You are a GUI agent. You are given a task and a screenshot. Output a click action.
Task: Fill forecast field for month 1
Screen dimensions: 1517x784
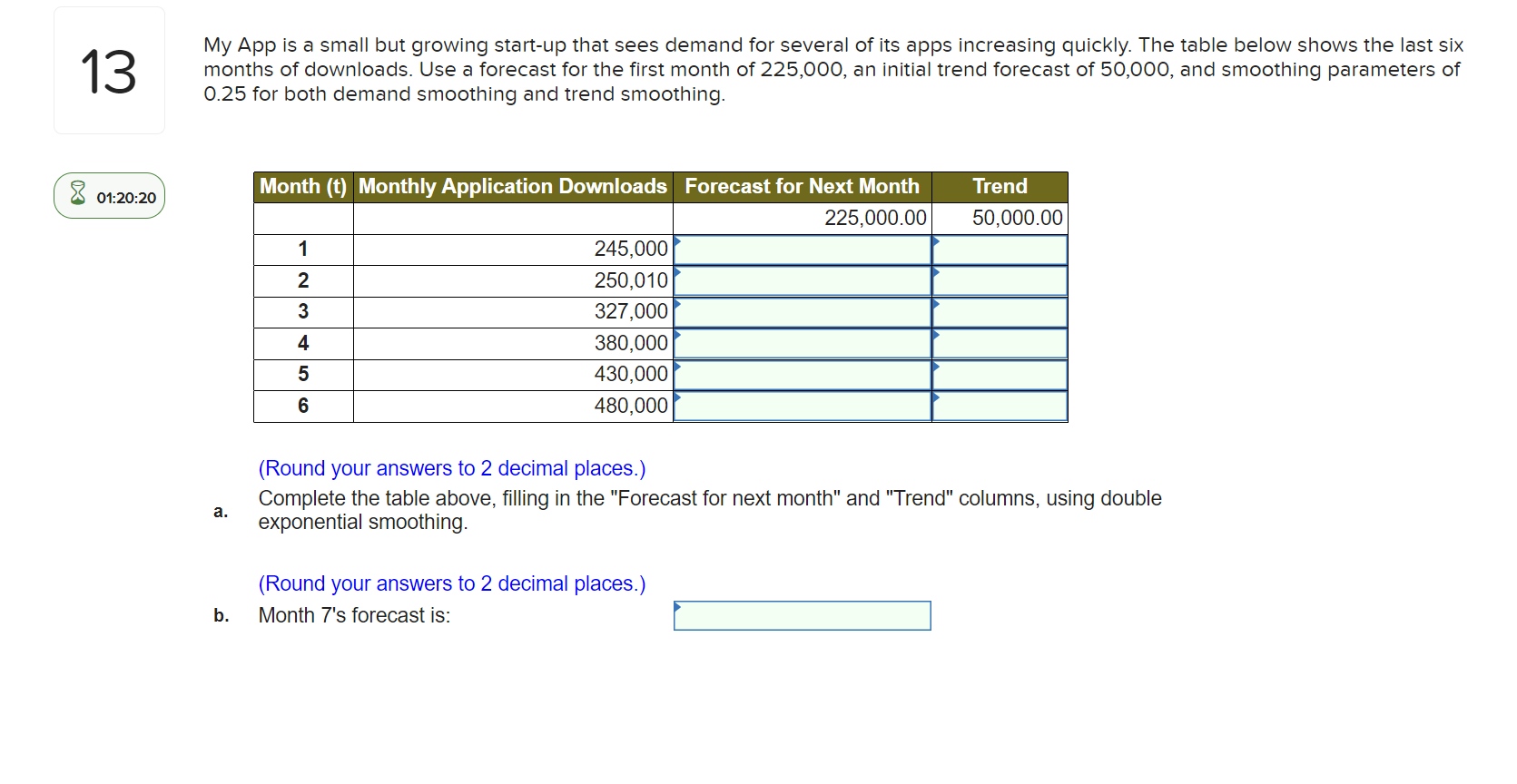(803, 250)
